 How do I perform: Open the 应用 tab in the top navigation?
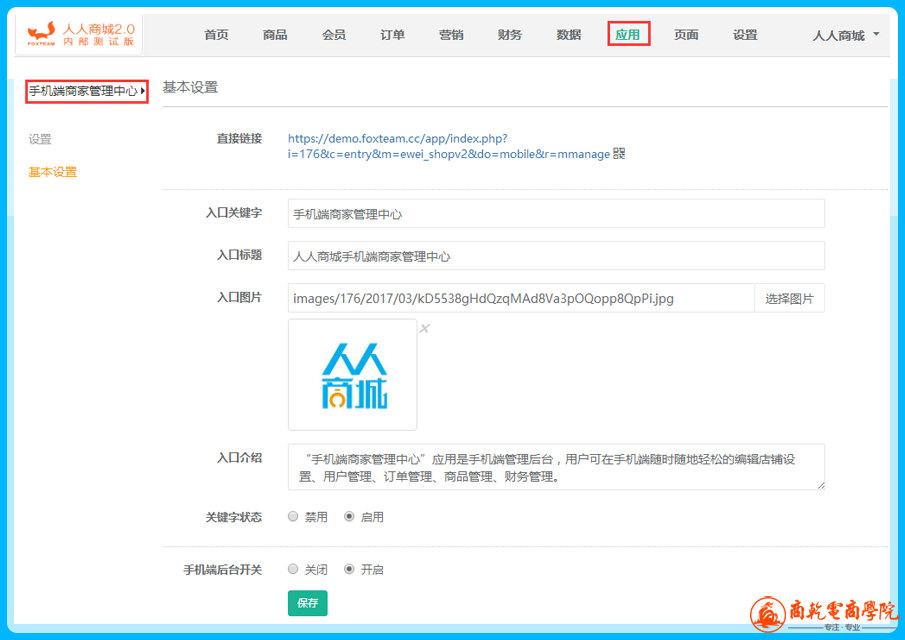(x=628, y=35)
